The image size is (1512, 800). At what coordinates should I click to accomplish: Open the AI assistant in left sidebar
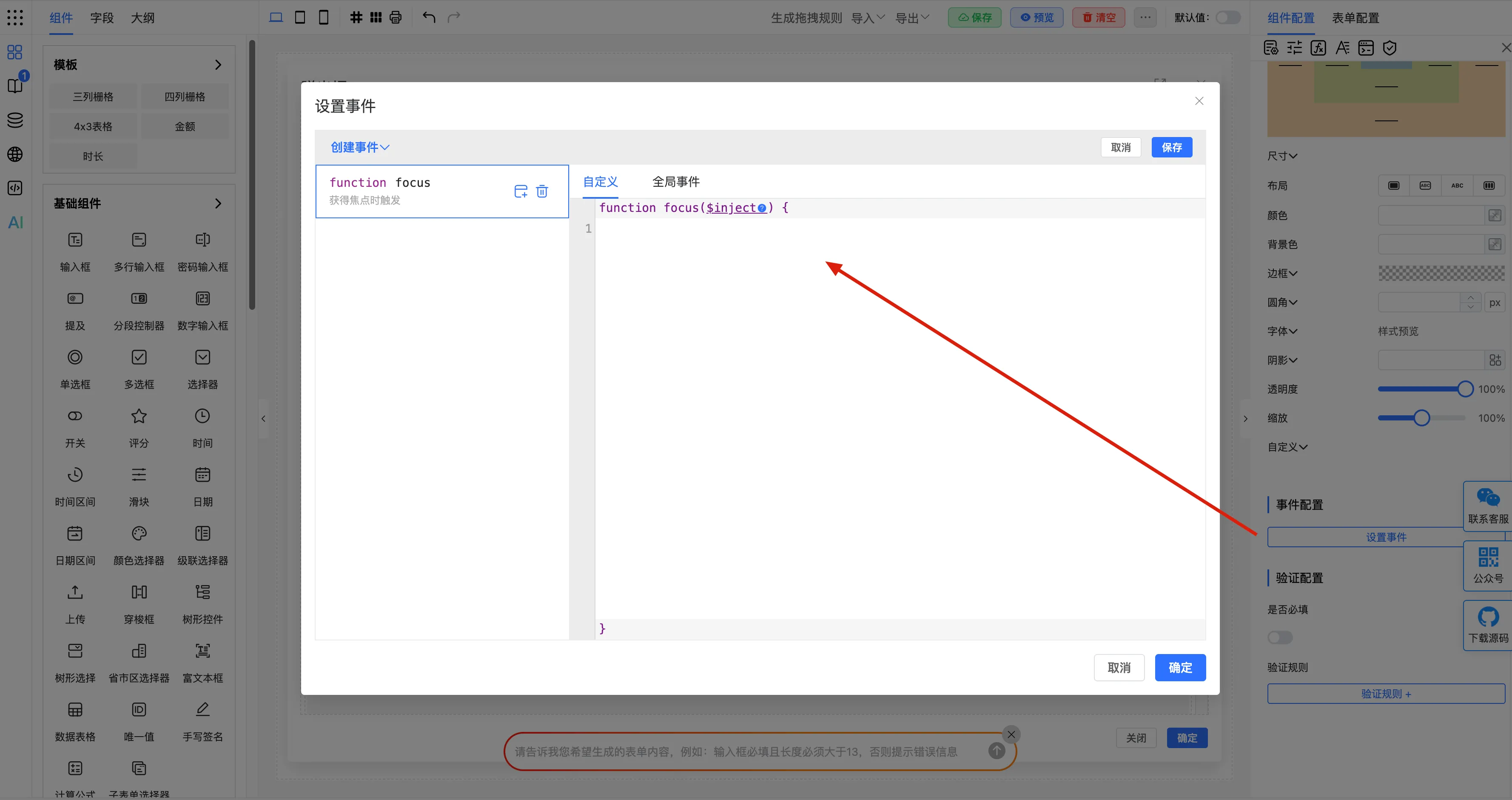pos(15,223)
